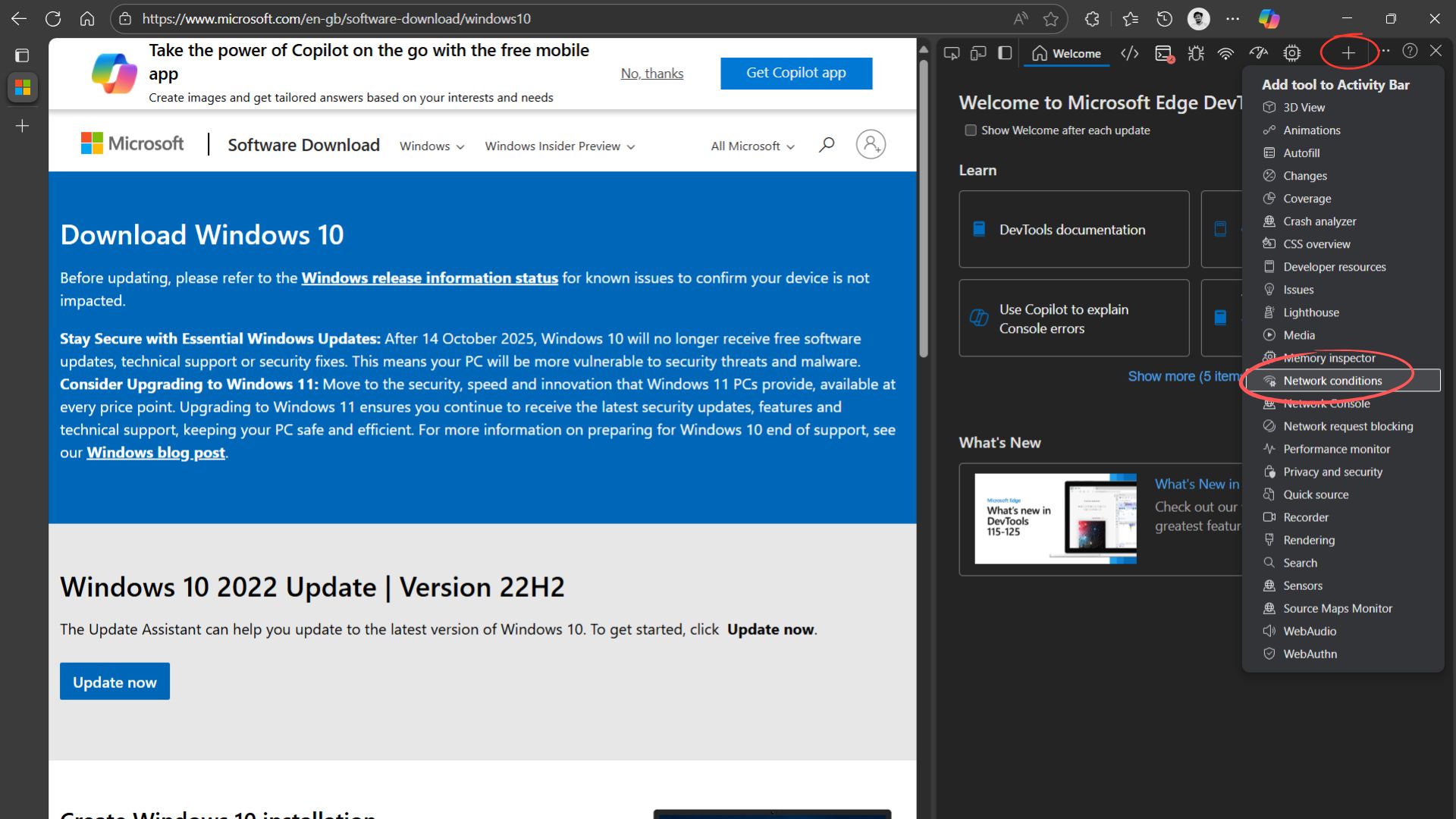Dismiss banner with No, thanks link
Viewport: 1456px width, 819px height.
pyautogui.click(x=652, y=74)
